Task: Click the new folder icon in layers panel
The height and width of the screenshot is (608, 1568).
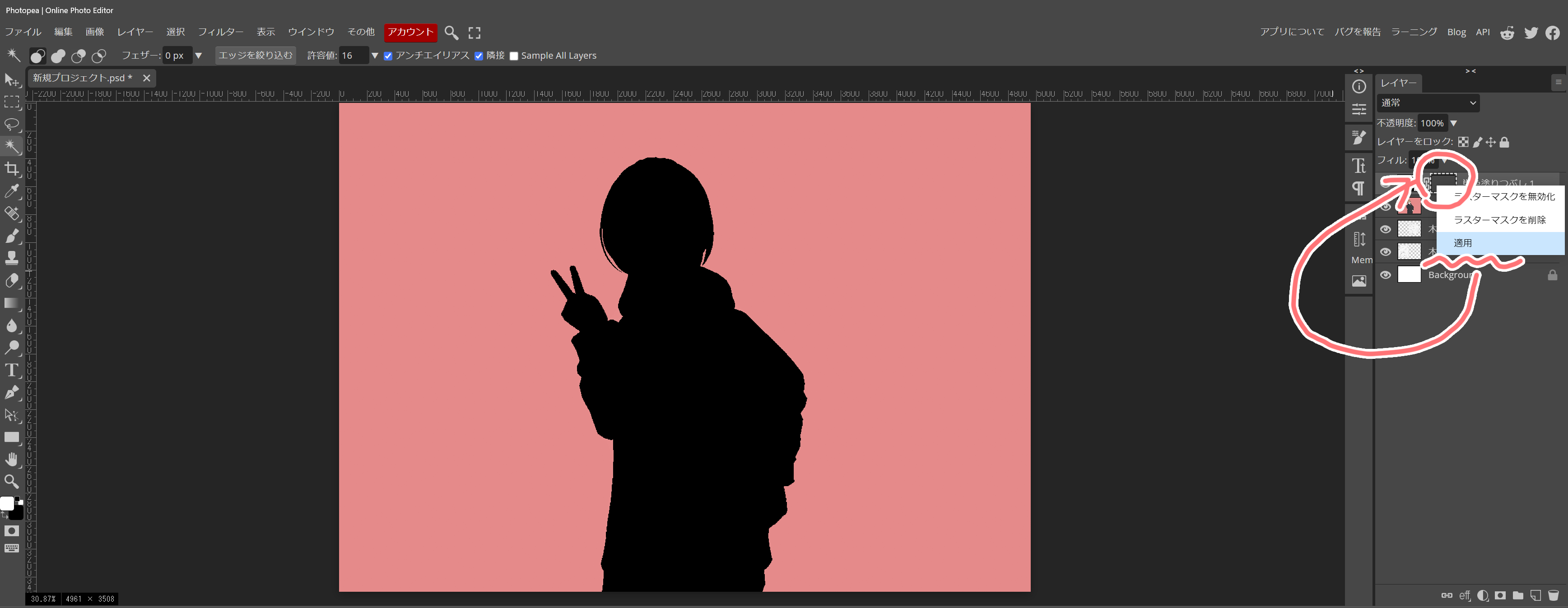Action: [x=1517, y=595]
